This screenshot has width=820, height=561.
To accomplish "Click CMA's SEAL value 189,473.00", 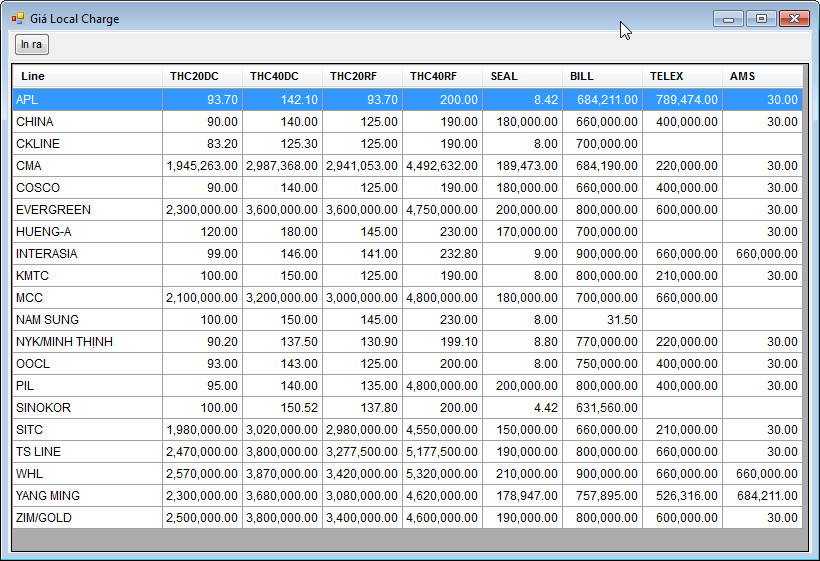I will tap(522, 166).
